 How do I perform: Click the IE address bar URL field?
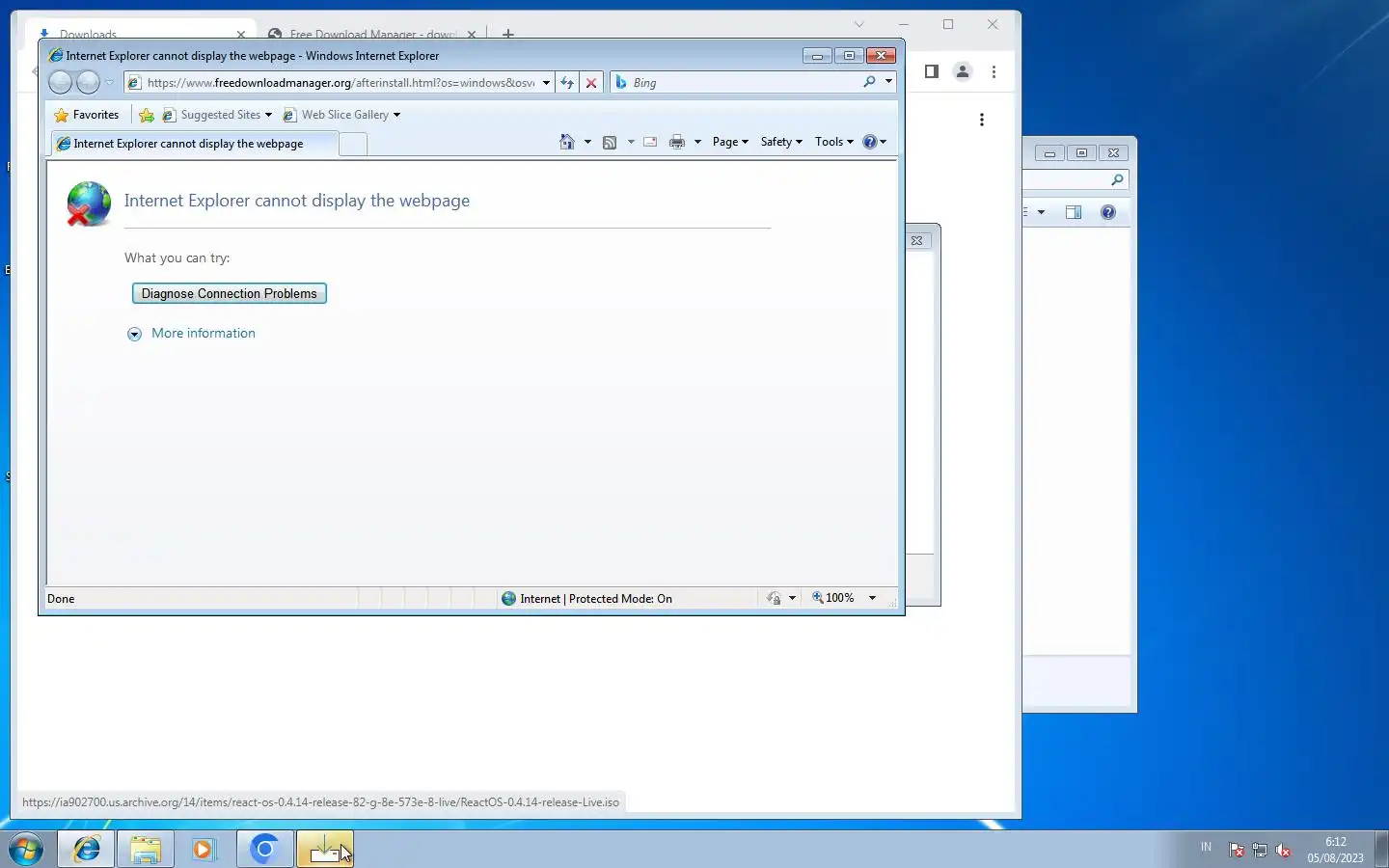(x=340, y=83)
